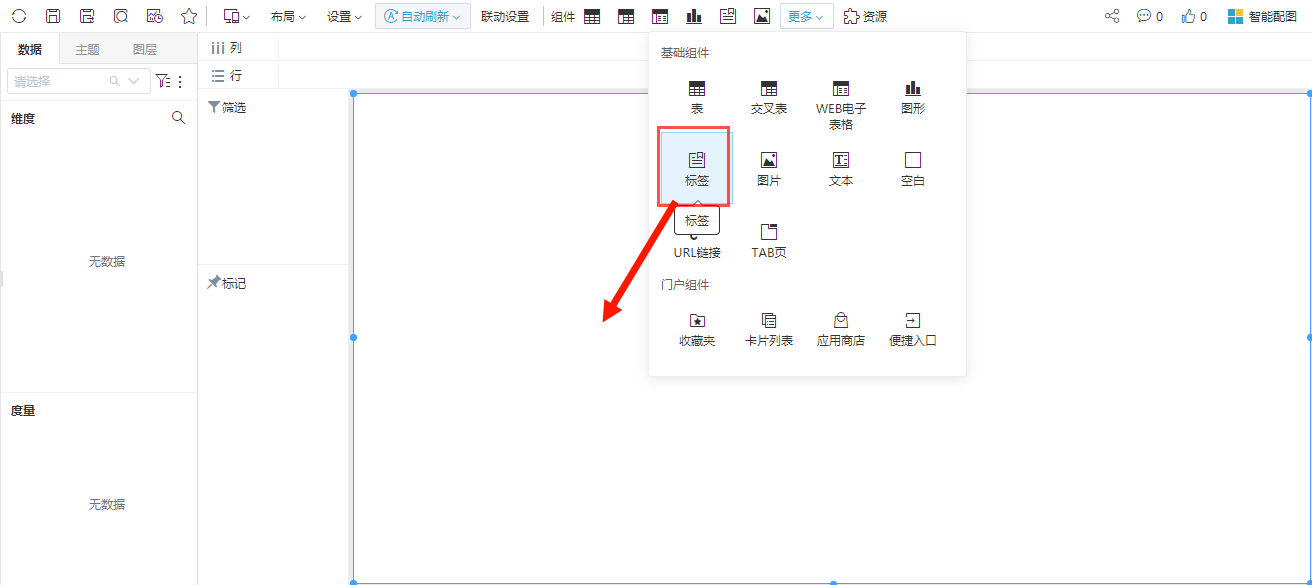Select 空白 in the components menu

[913, 169]
